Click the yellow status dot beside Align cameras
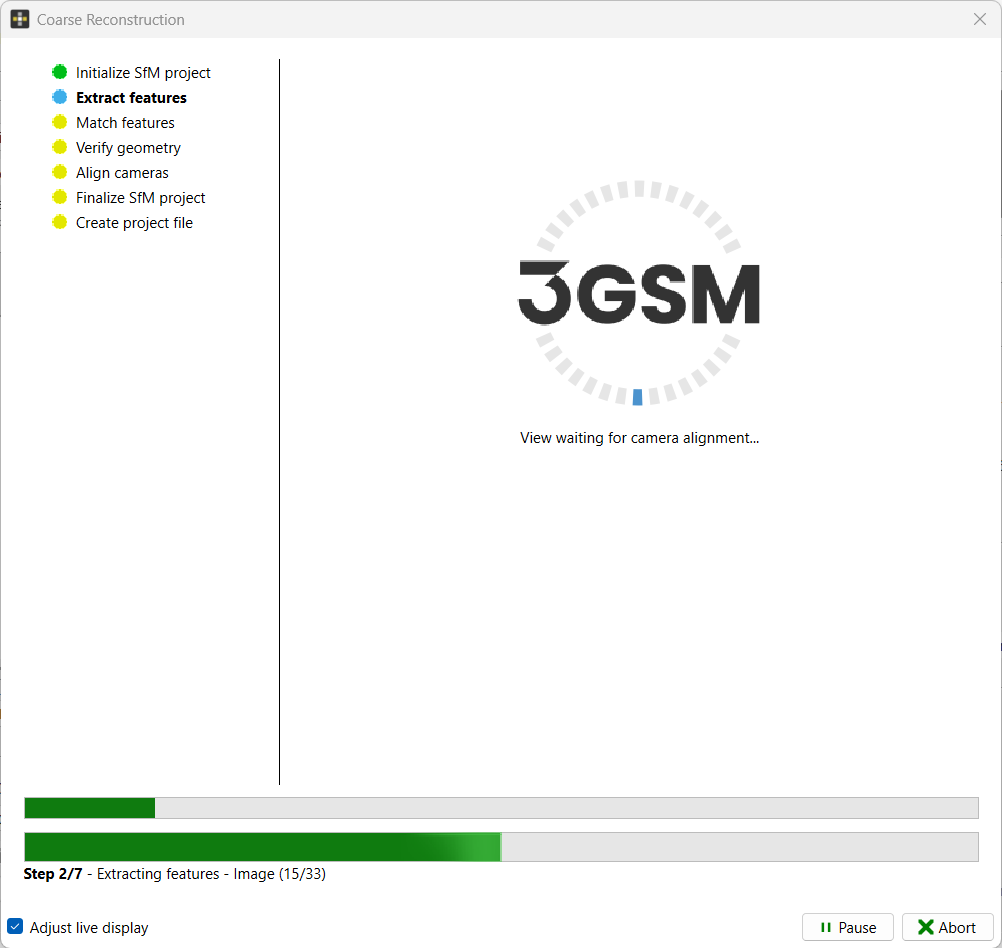1002x948 pixels. click(59, 172)
